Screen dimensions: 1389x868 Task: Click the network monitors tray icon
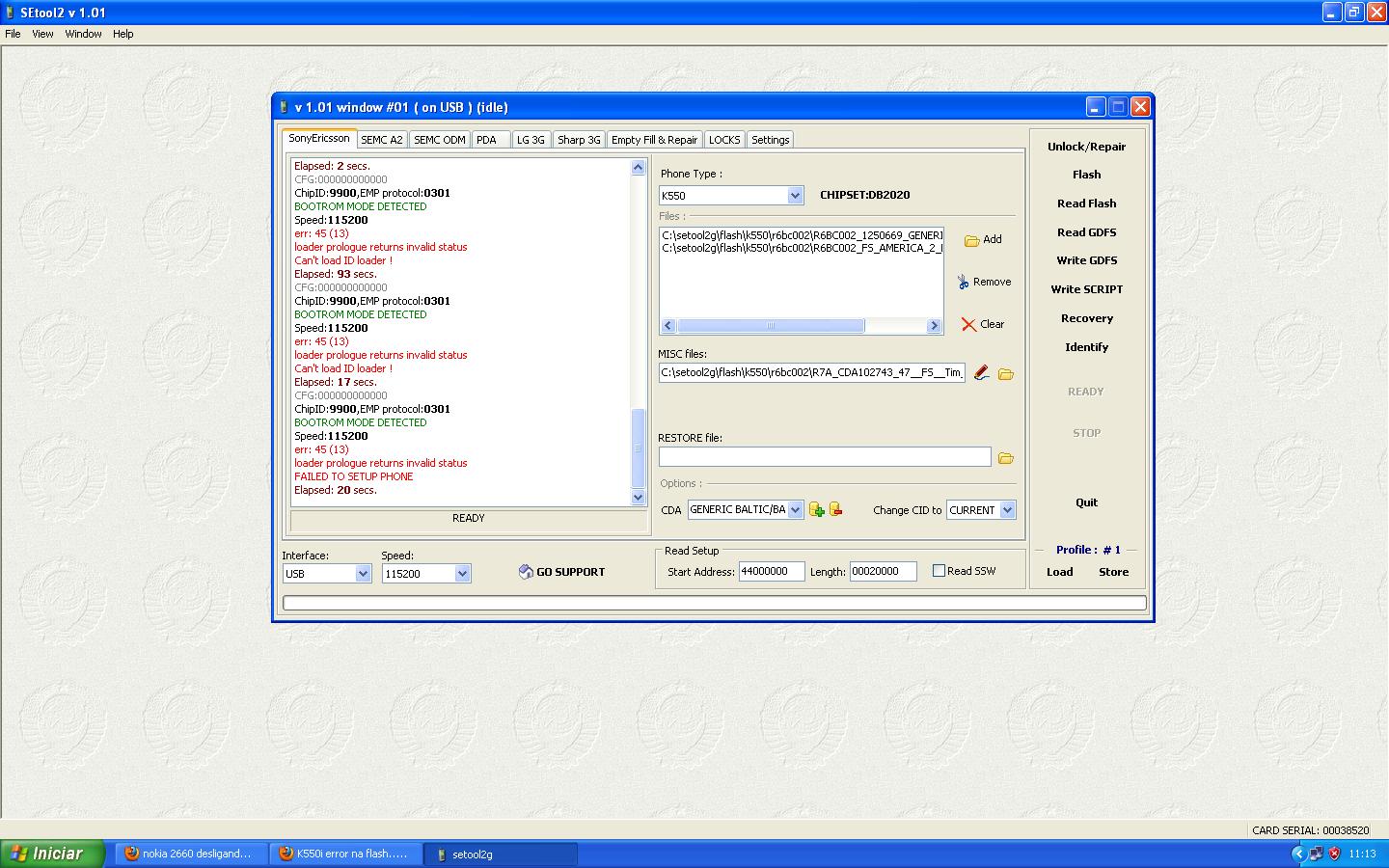1317,854
